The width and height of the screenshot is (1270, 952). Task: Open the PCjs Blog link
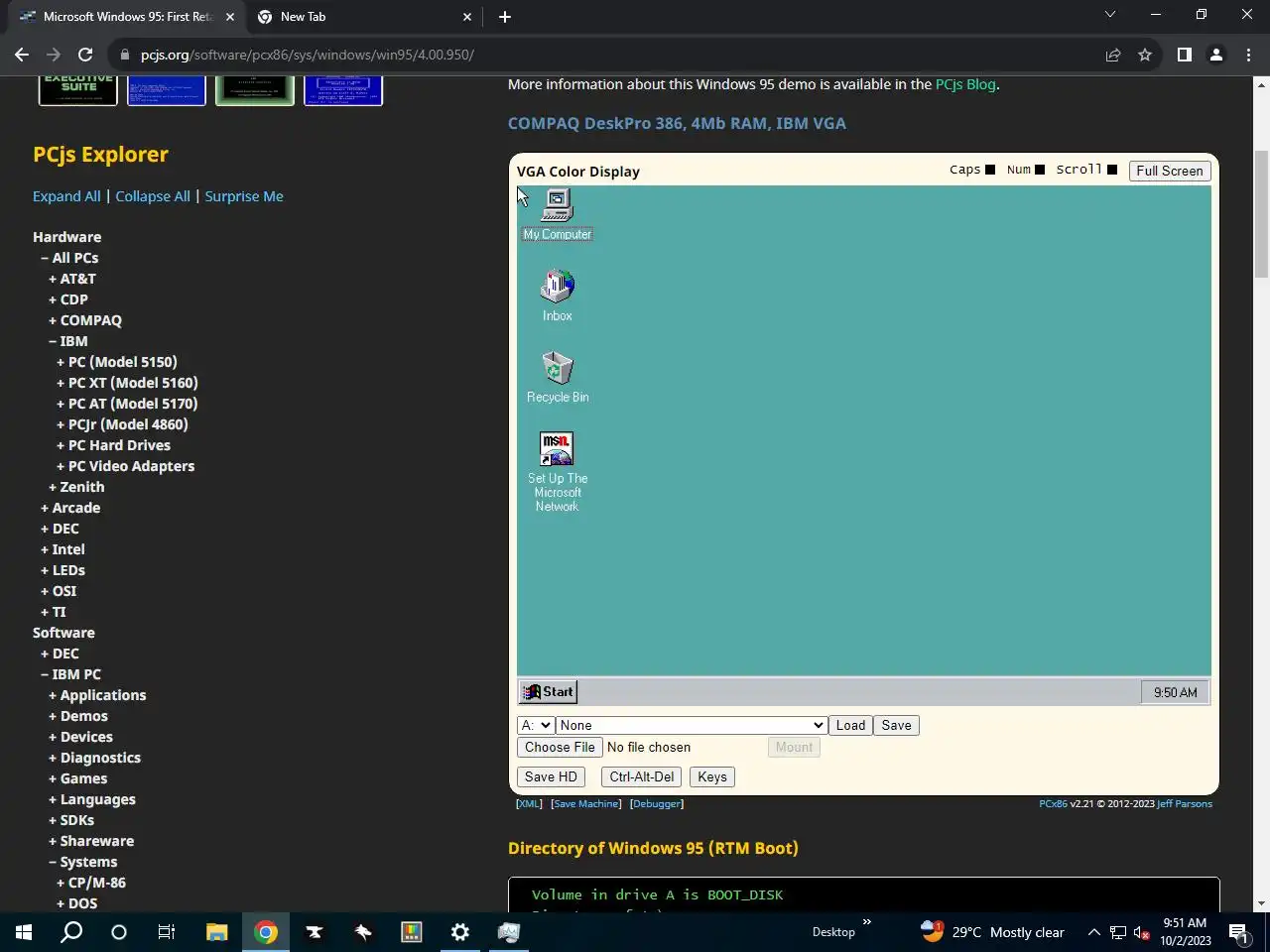coord(965,84)
